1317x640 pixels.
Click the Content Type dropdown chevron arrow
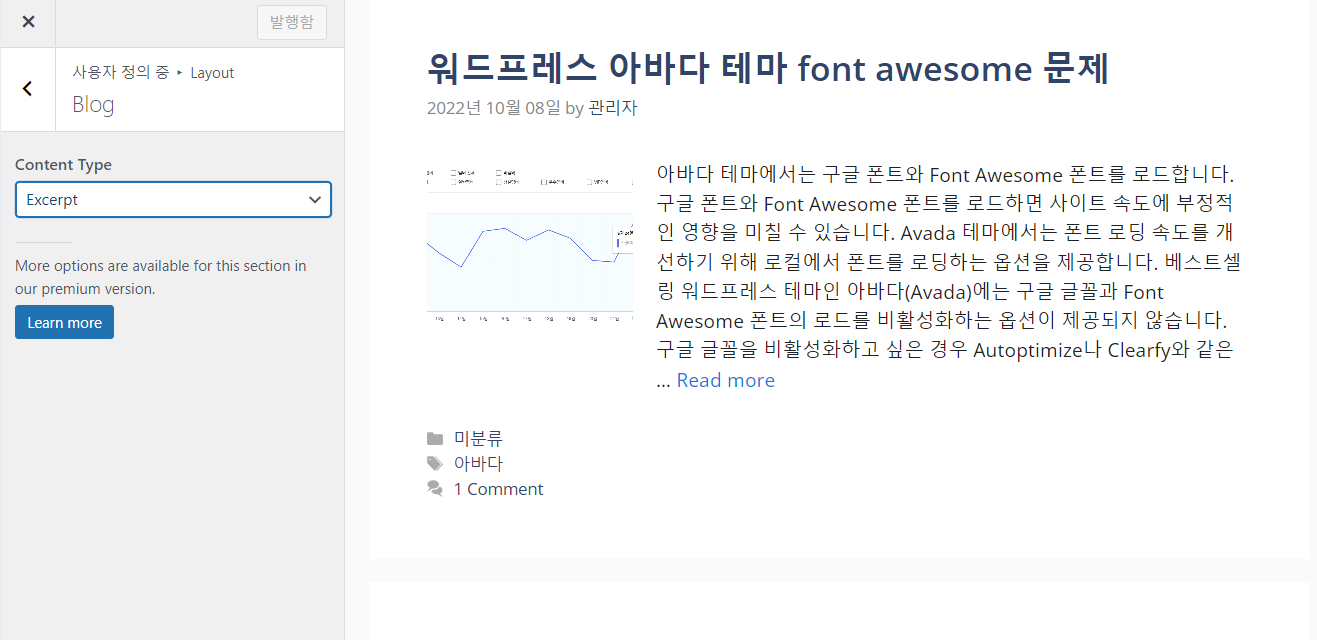[x=316, y=199]
